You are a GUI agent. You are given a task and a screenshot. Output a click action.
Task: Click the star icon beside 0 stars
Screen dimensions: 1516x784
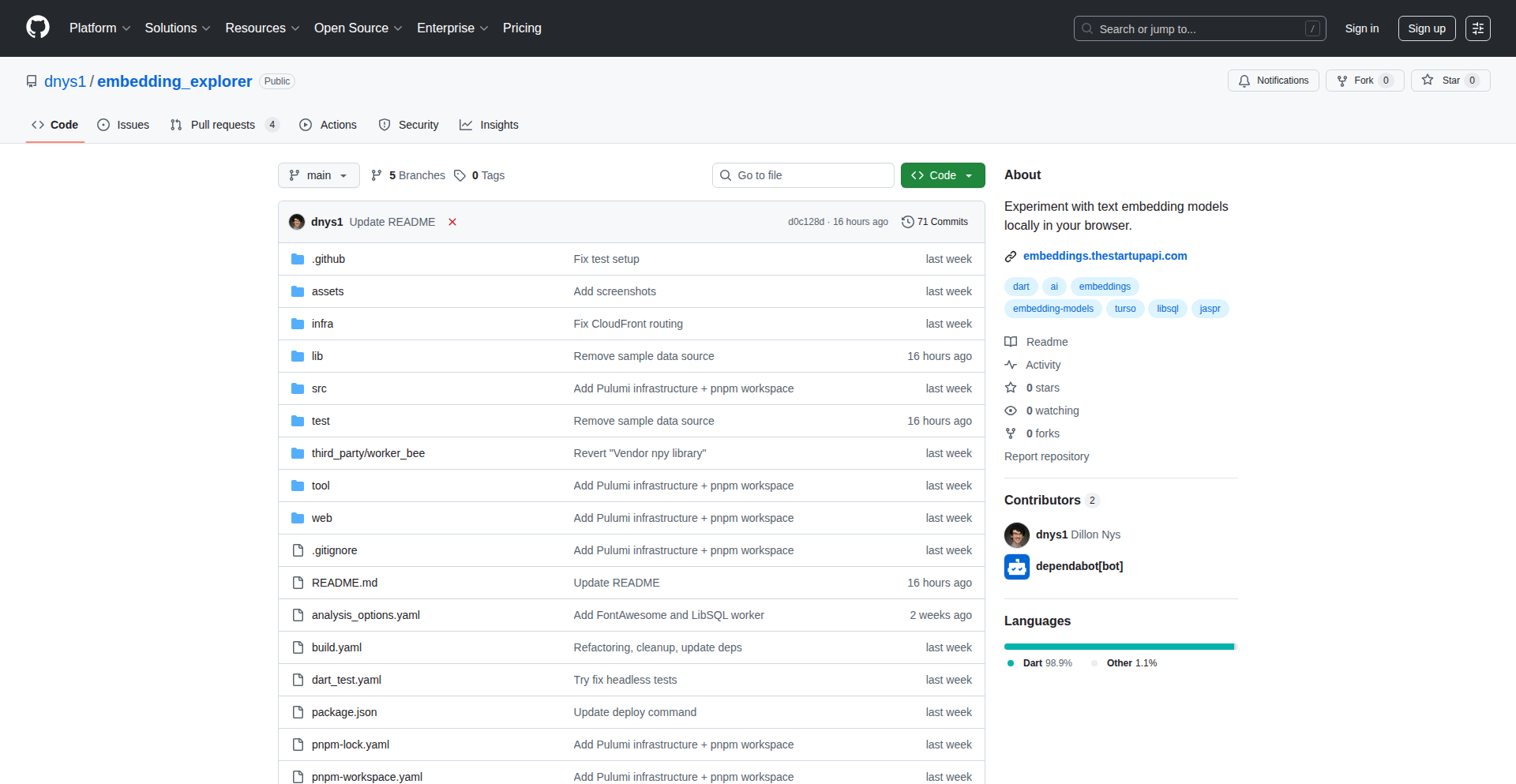point(1011,388)
